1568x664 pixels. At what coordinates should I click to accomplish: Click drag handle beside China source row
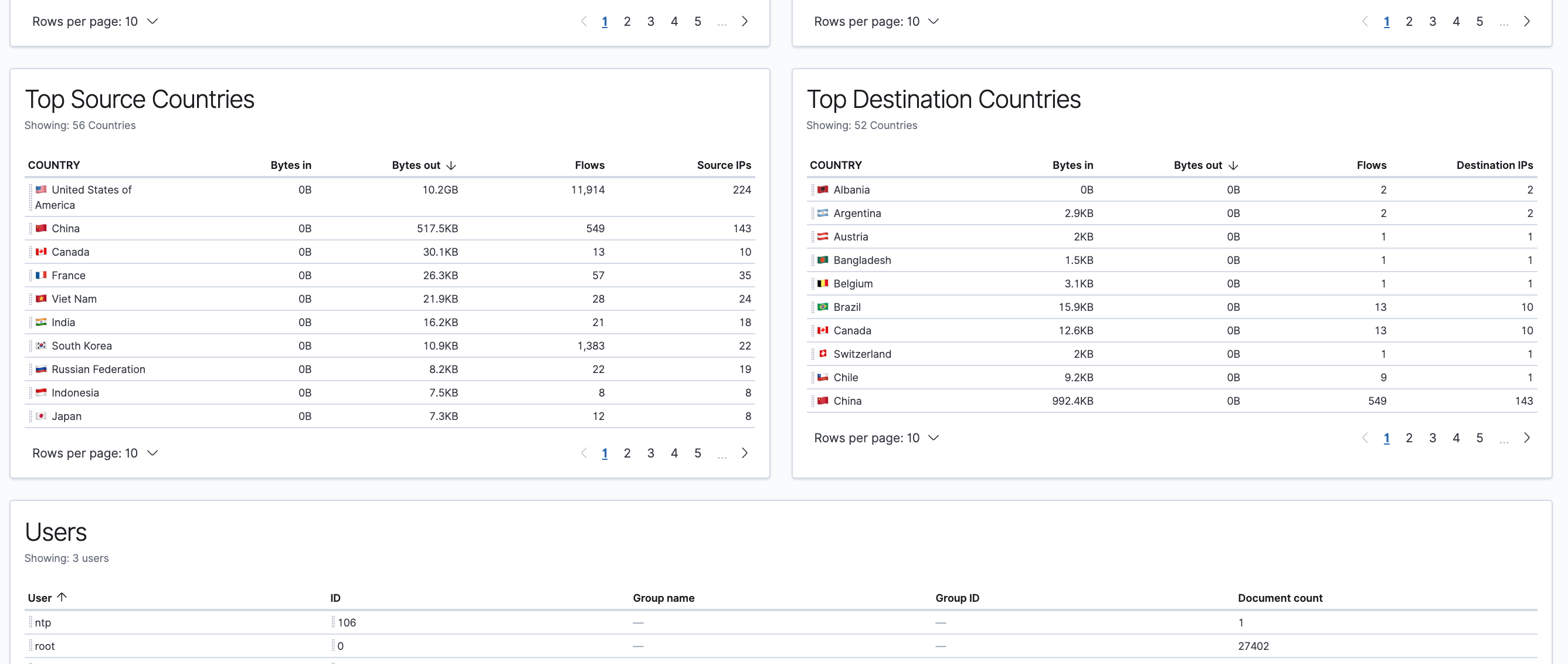tap(30, 228)
